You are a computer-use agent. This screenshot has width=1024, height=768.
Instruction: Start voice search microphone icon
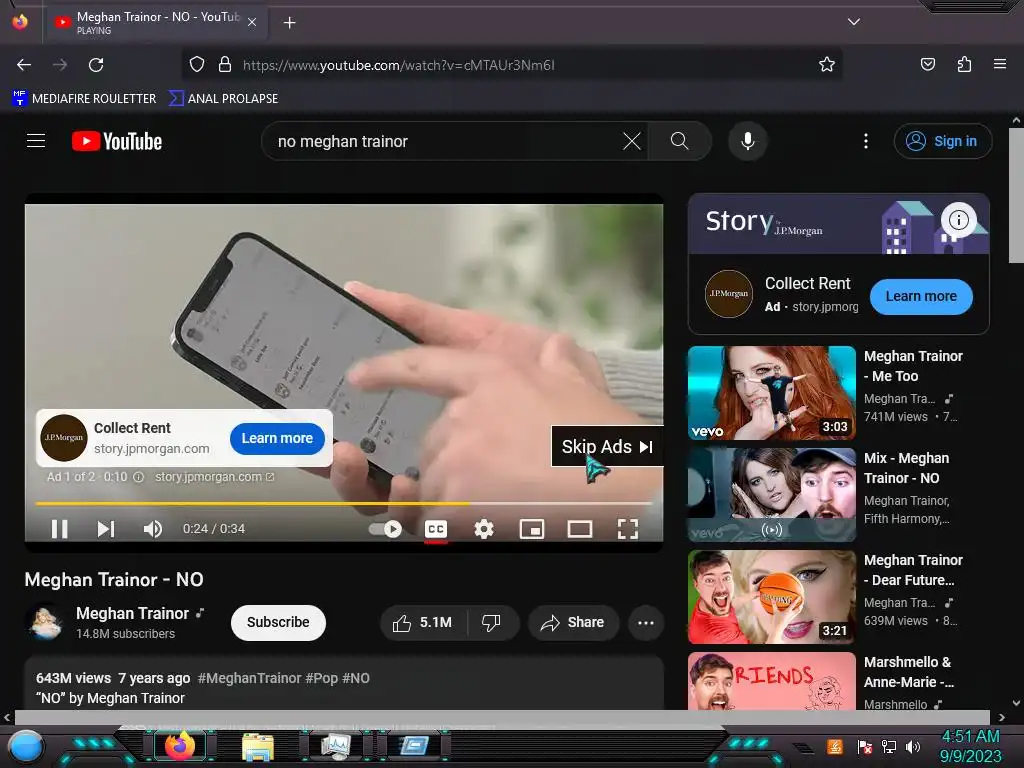pos(747,141)
